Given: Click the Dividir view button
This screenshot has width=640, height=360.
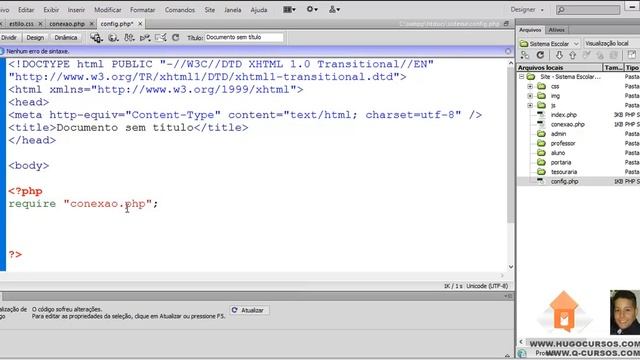Looking at the screenshot, I should [9, 38].
